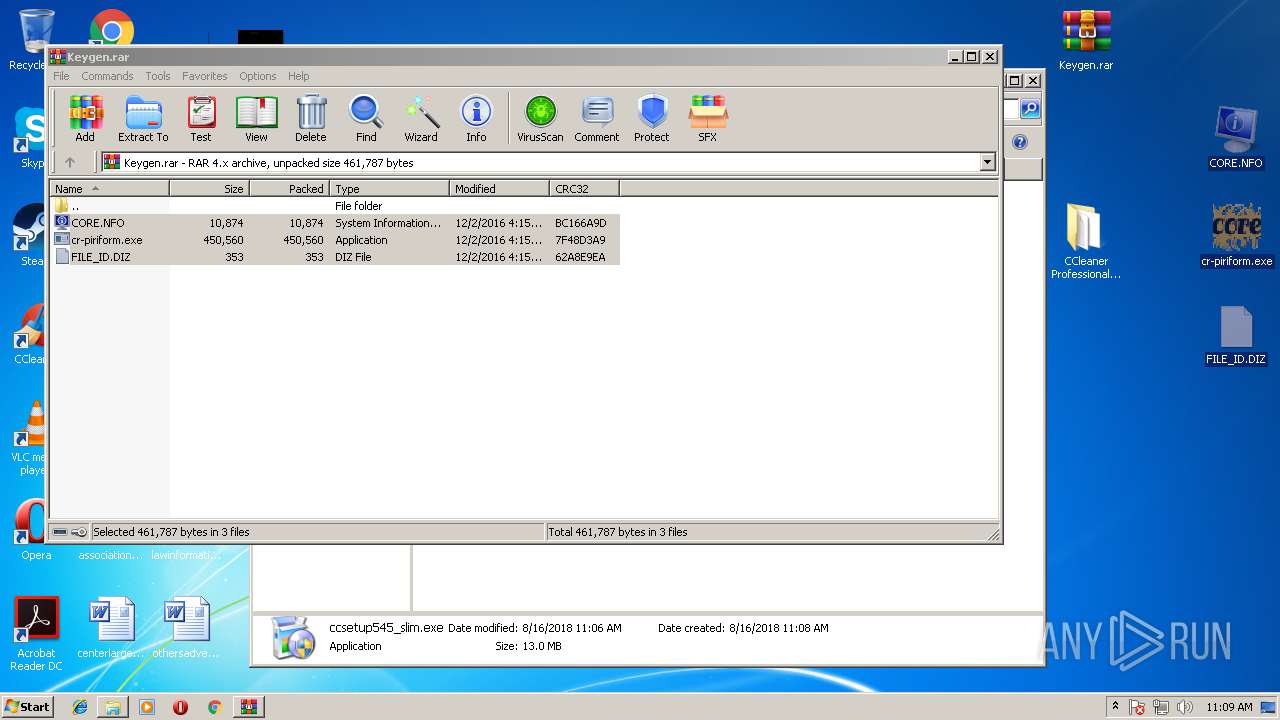
Task: Click the CRC32 value BC166A9D
Action: (581, 223)
